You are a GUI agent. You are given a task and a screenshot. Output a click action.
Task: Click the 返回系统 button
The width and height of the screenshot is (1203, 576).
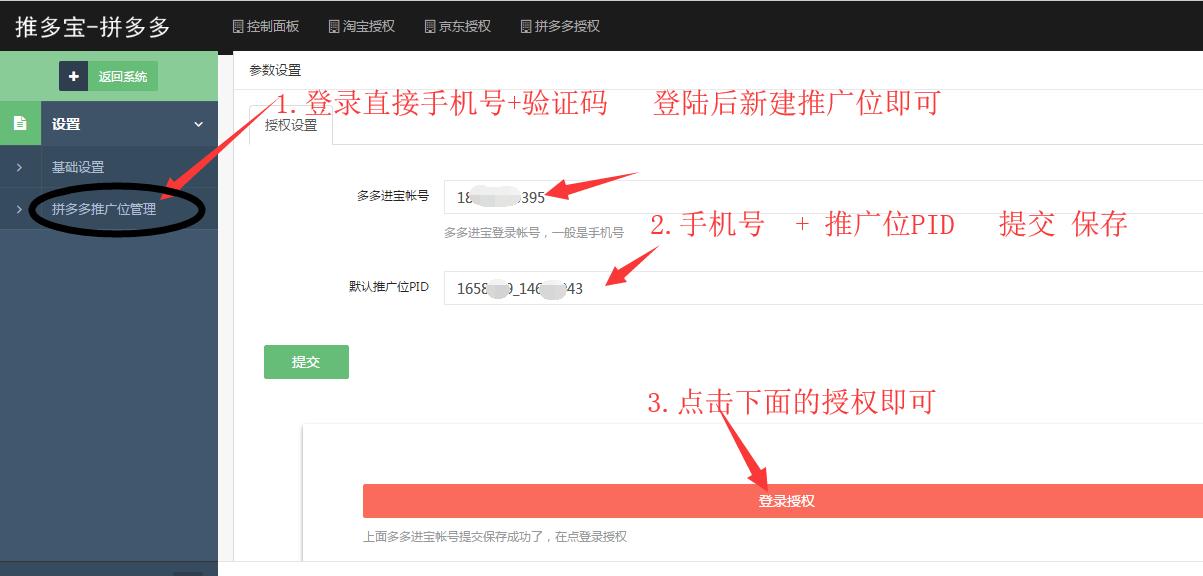click(x=123, y=75)
